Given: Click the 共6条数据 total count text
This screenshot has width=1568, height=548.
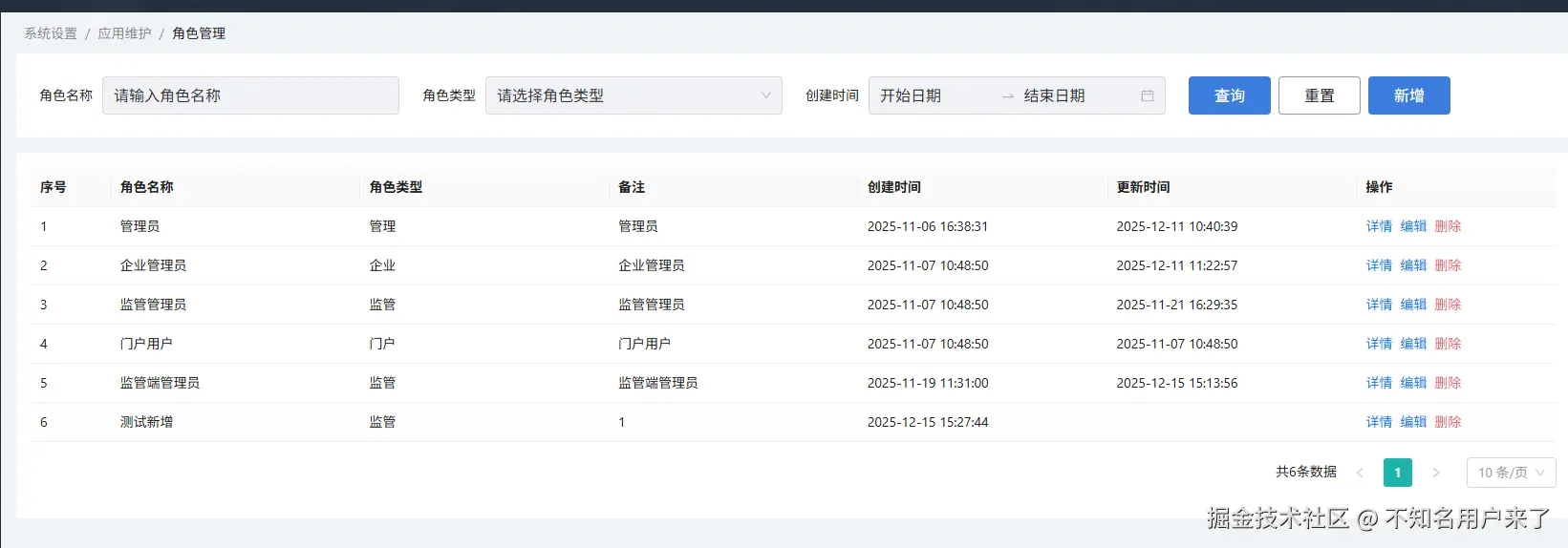Looking at the screenshot, I should (x=1306, y=472).
